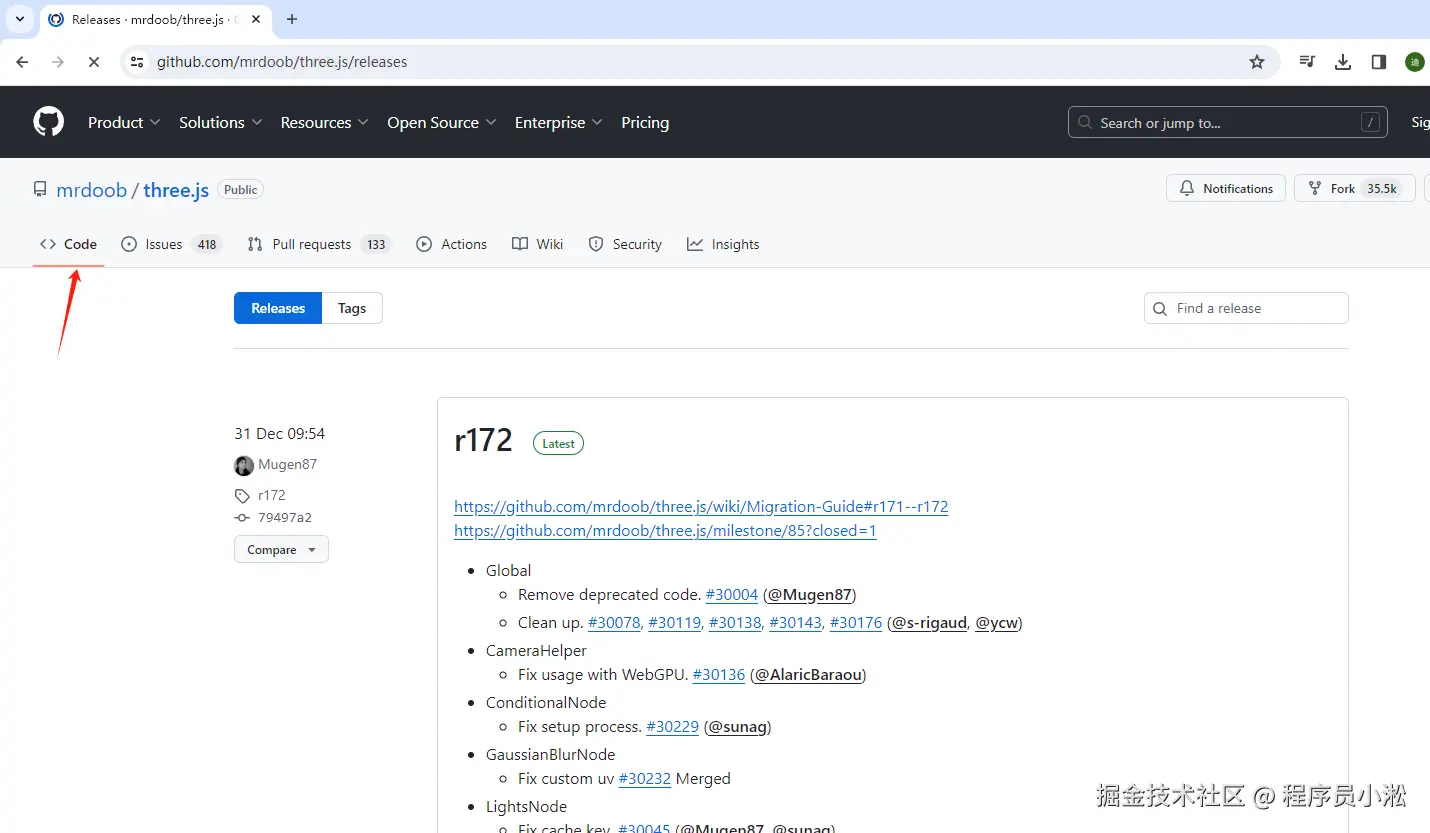
Task: Open the Insights tab
Action: point(723,244)
